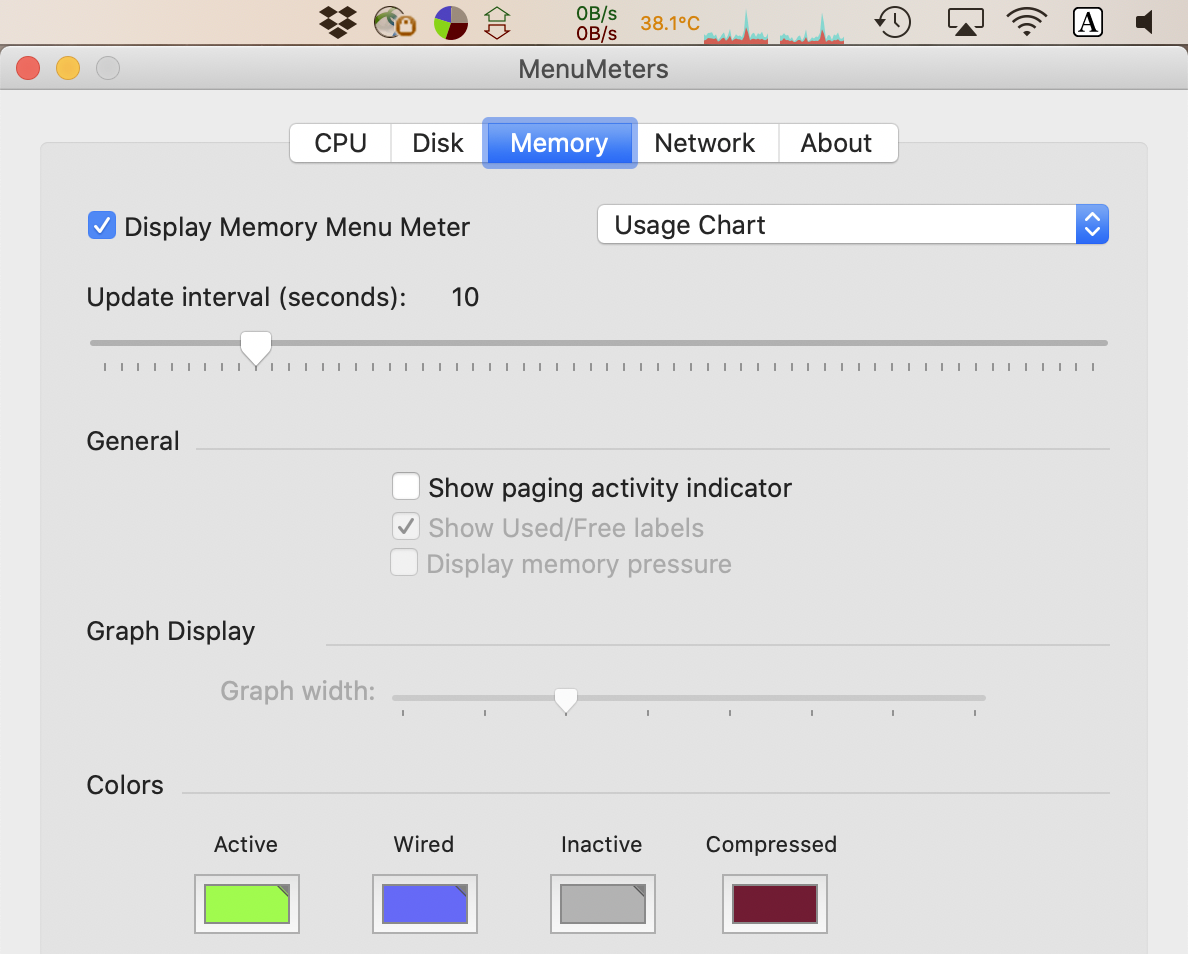The height and width of the screenshot is (954, 1188).
Task: Open the Active color well
Action: pos(247,904)
